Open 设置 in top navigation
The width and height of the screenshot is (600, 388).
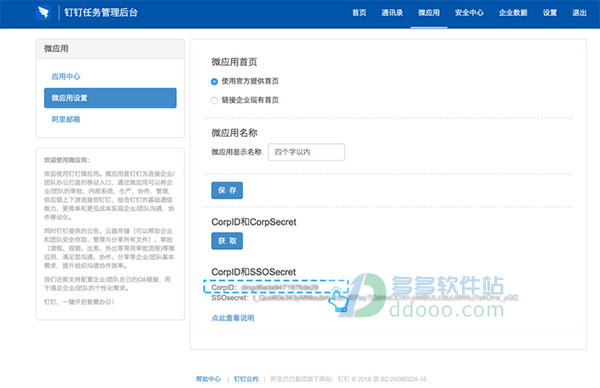[x=550, y=13]
